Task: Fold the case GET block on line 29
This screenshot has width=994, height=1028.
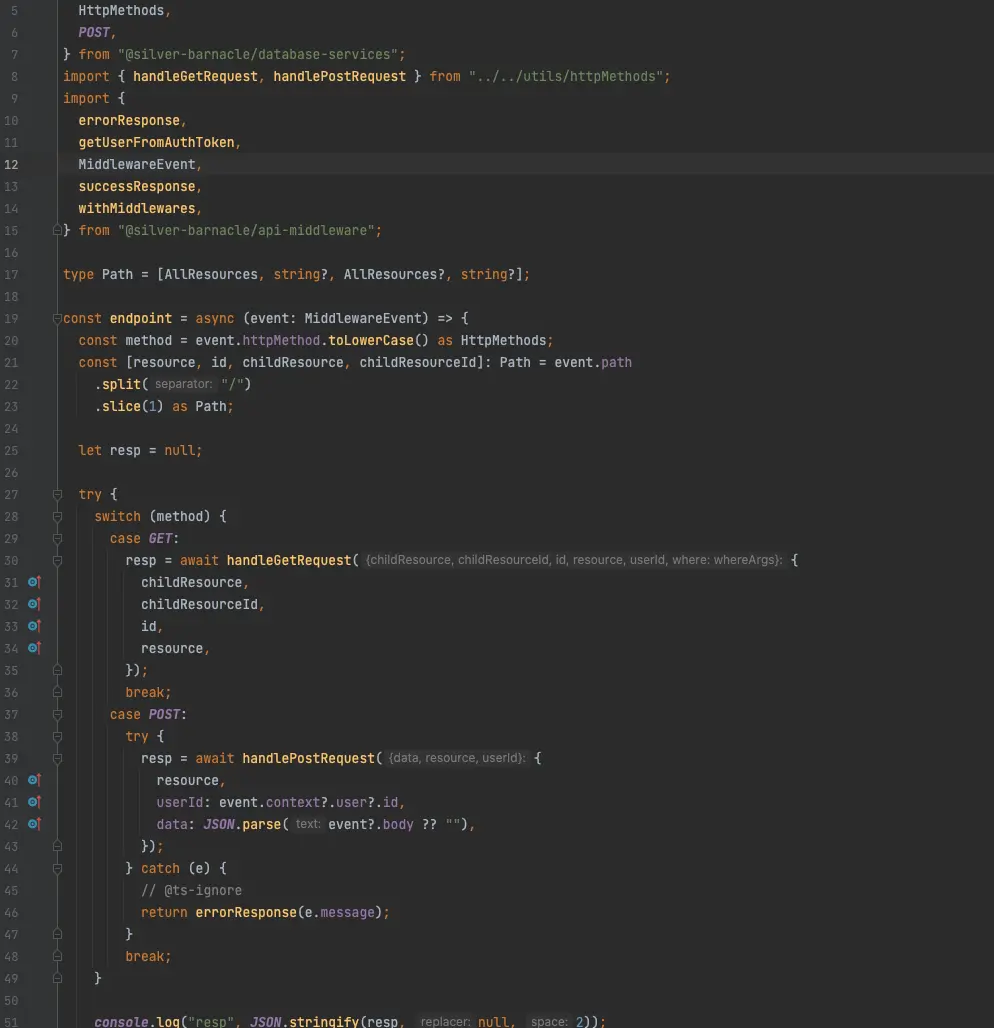Action: point(57,538)
